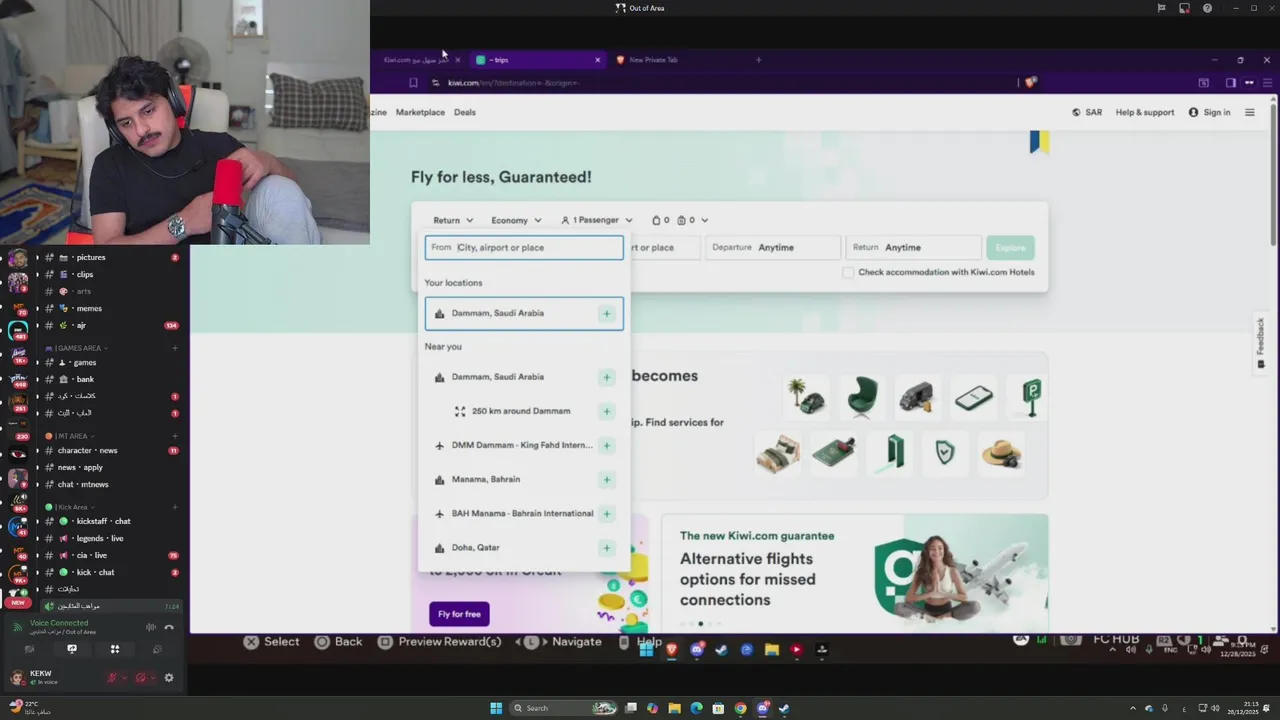
Task: Open the Marketplace menu item
Action: 420,112
